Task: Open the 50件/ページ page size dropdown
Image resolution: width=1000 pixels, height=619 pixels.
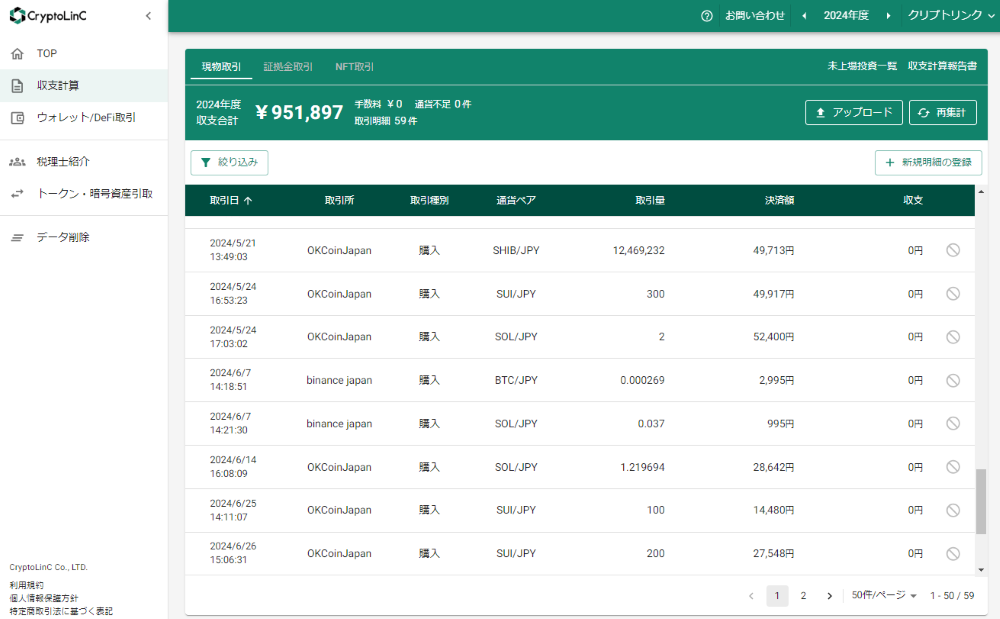Action: pos(884,595)
